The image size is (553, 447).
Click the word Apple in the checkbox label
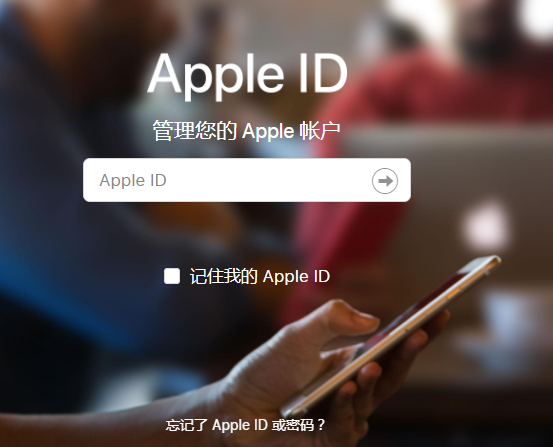click(x=283, y=277)
